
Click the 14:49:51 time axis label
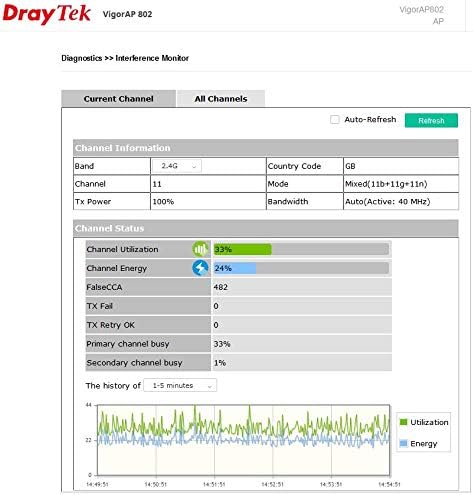pyautogui.click(x=97, y=484)
